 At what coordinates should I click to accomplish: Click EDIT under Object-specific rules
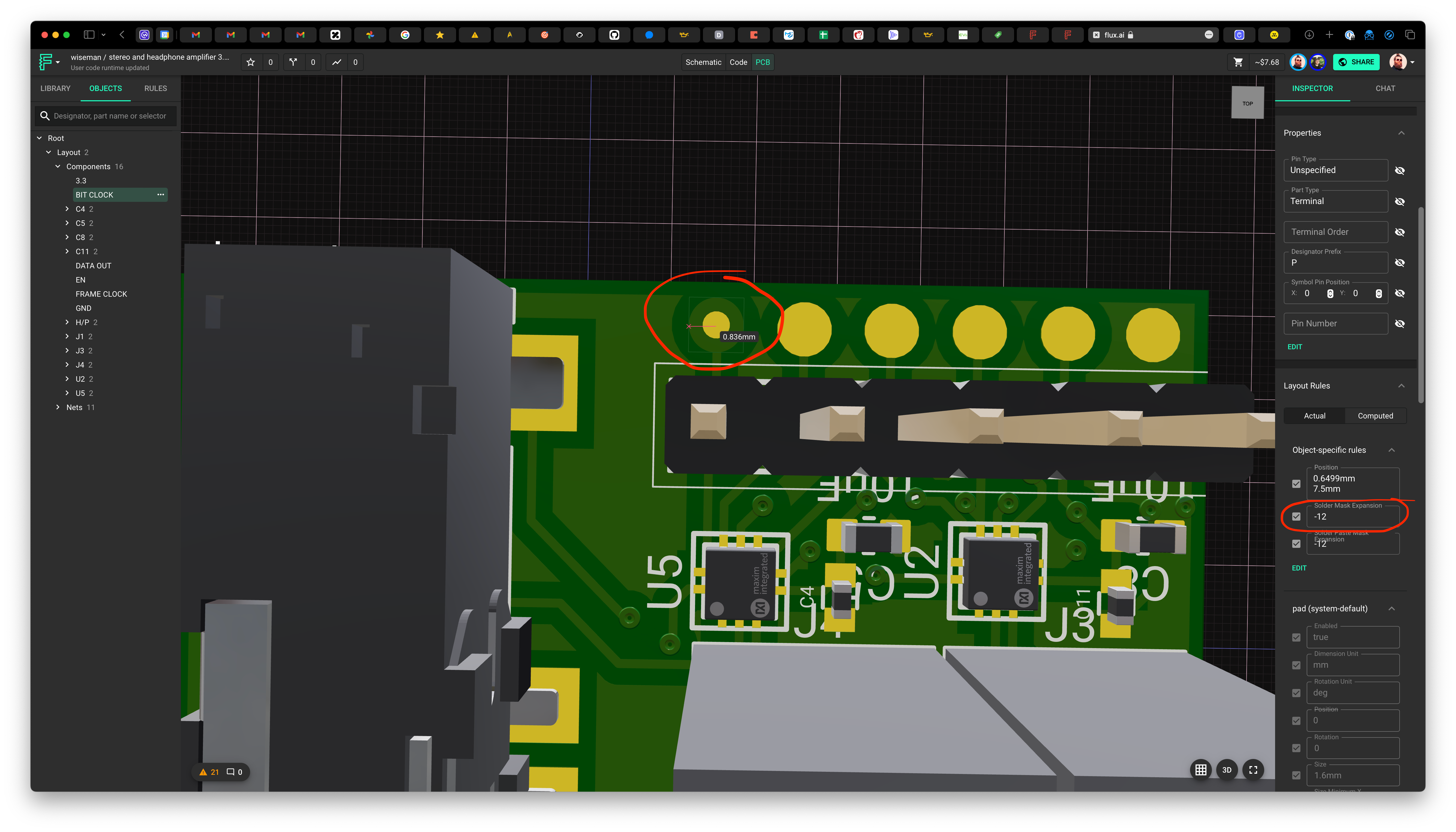click(x=1298, y=568)
